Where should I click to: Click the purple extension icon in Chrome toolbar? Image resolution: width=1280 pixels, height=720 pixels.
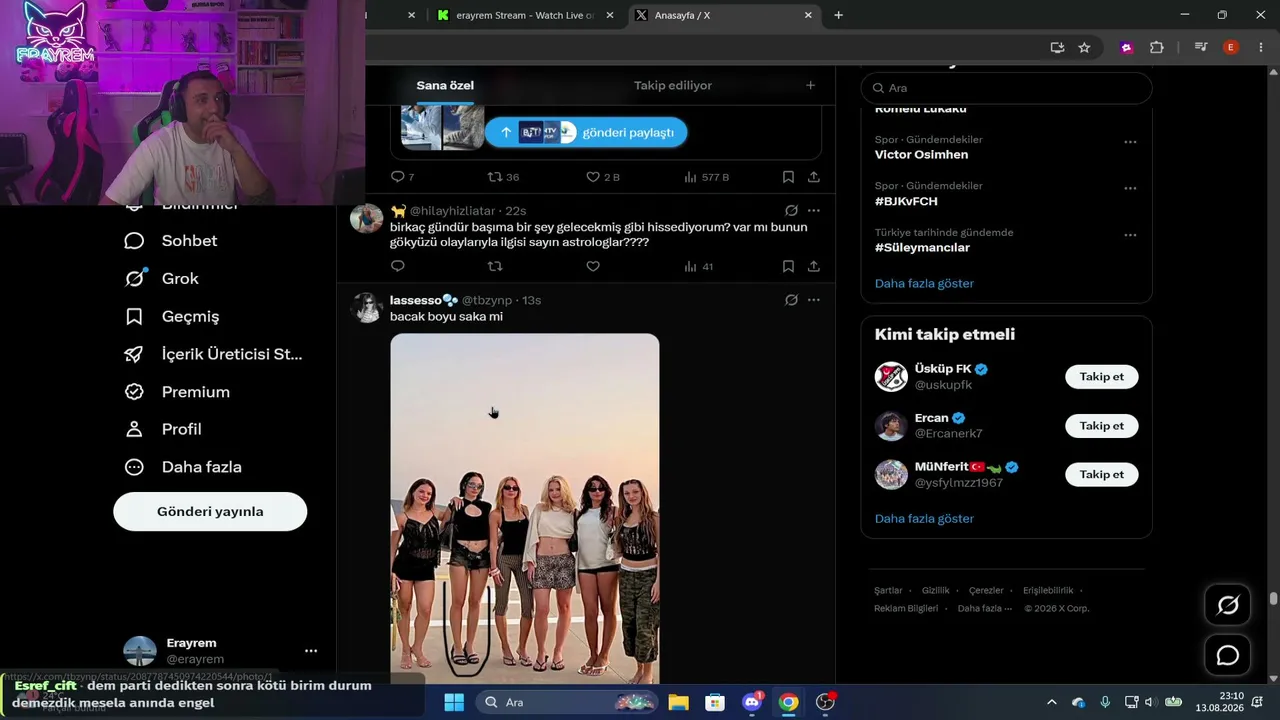pyautogui.click(x=1127, y=47)
